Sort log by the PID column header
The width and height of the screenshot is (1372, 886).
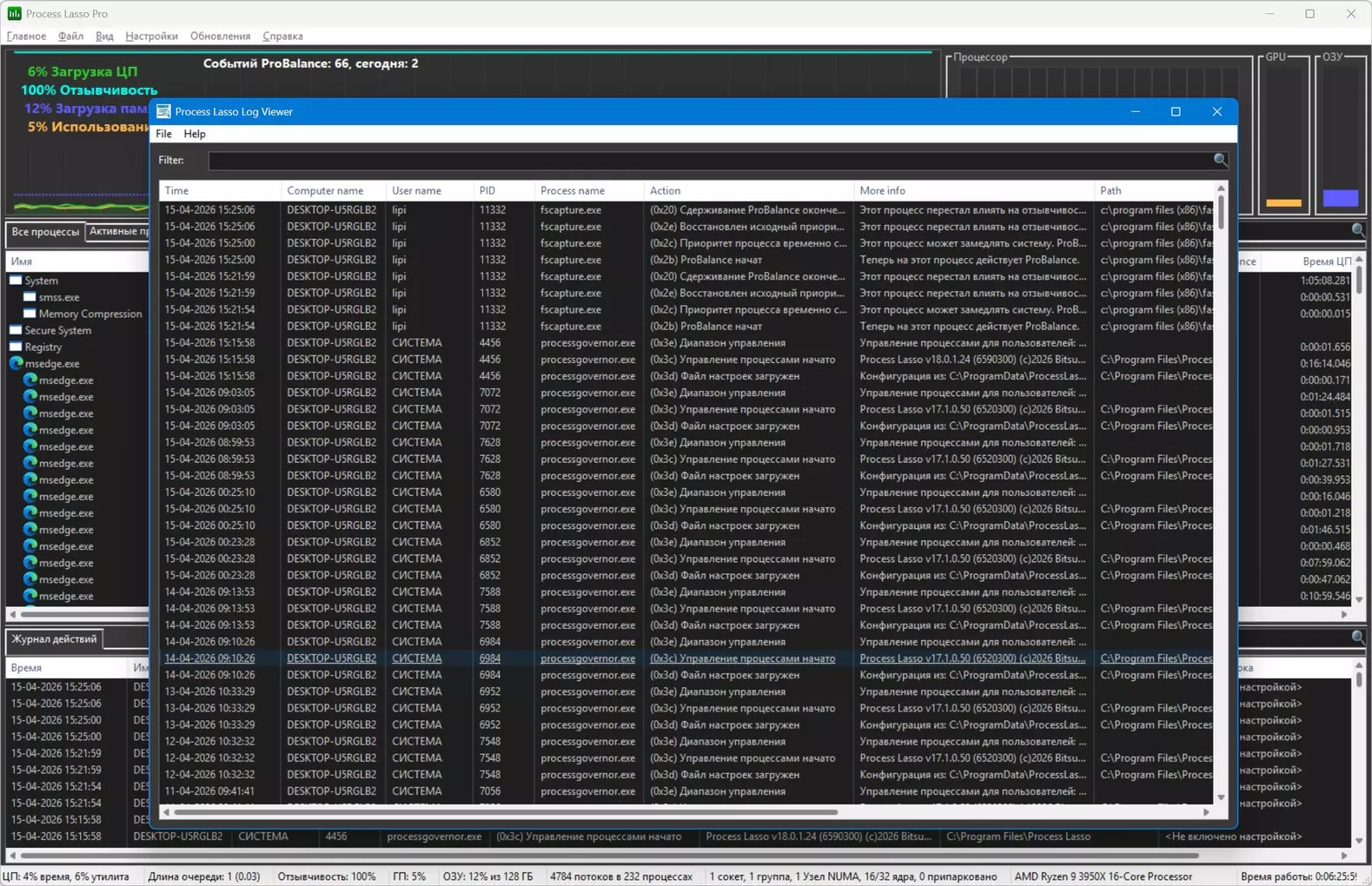[487, 190]
